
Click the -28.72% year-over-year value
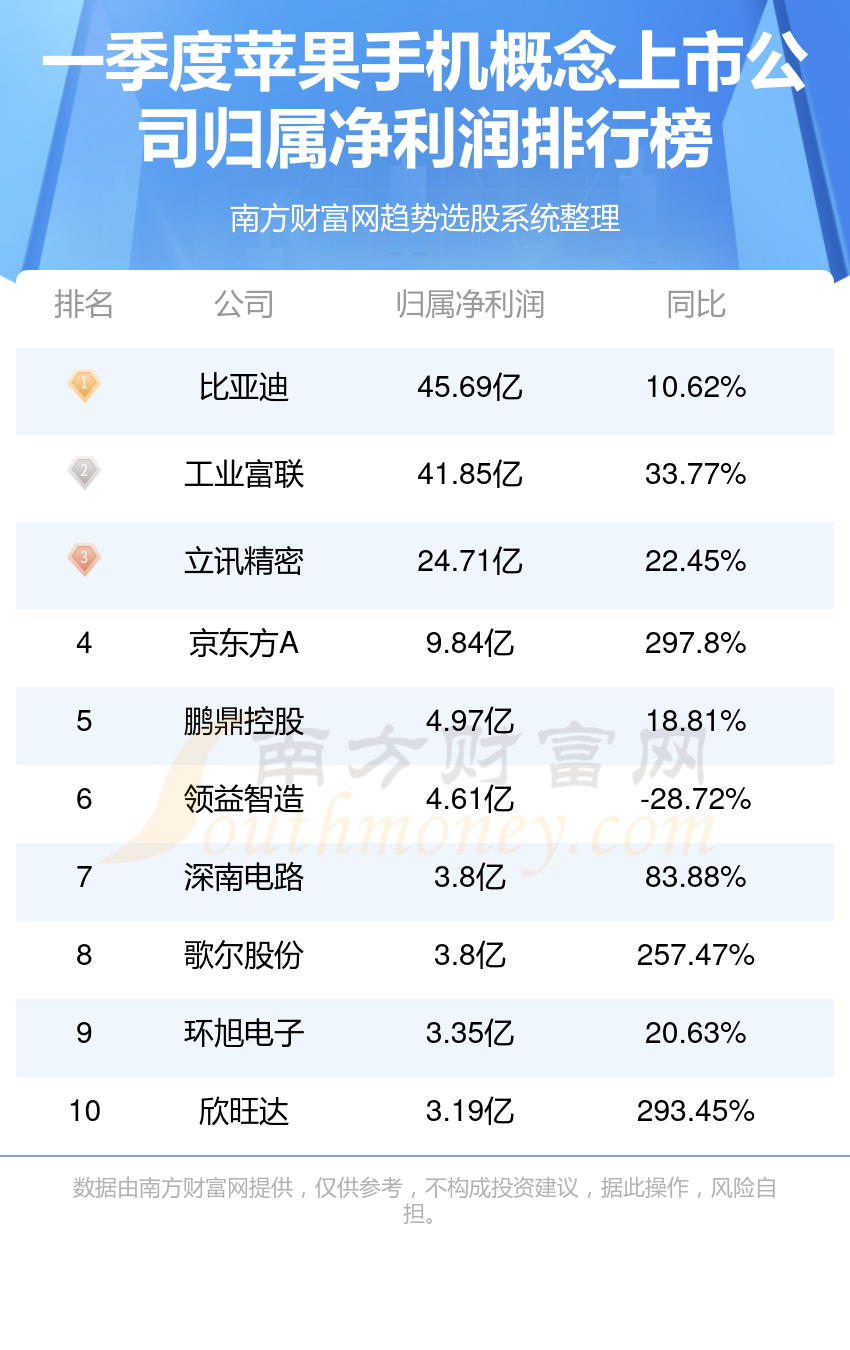coord(696,799)
